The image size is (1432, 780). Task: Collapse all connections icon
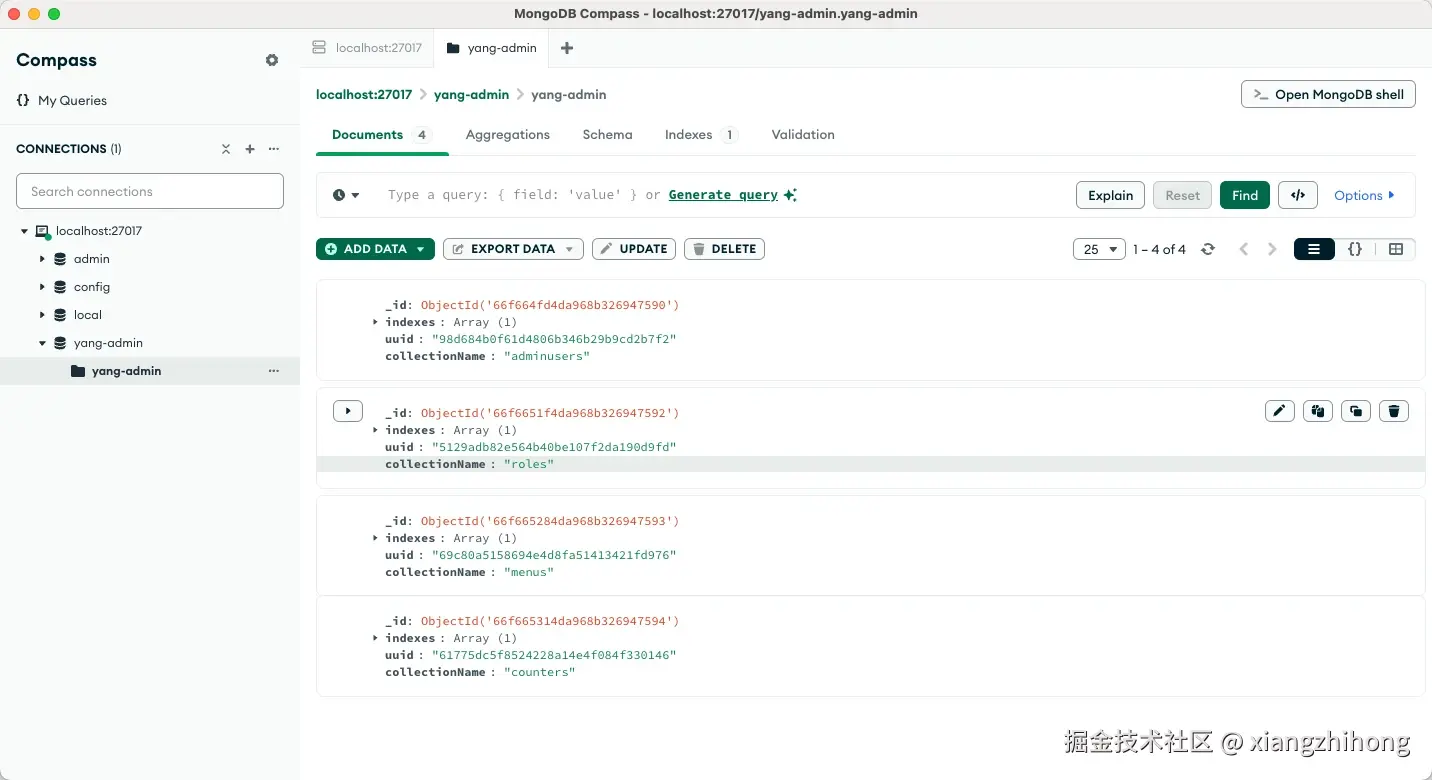point(226,149)
